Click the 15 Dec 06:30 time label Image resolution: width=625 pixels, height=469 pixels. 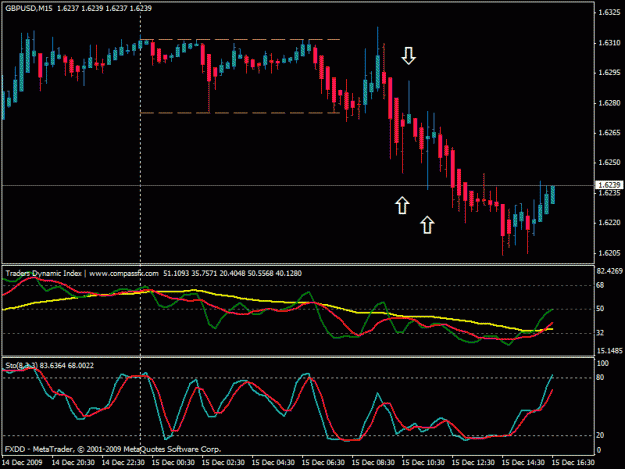click(323, 463)
